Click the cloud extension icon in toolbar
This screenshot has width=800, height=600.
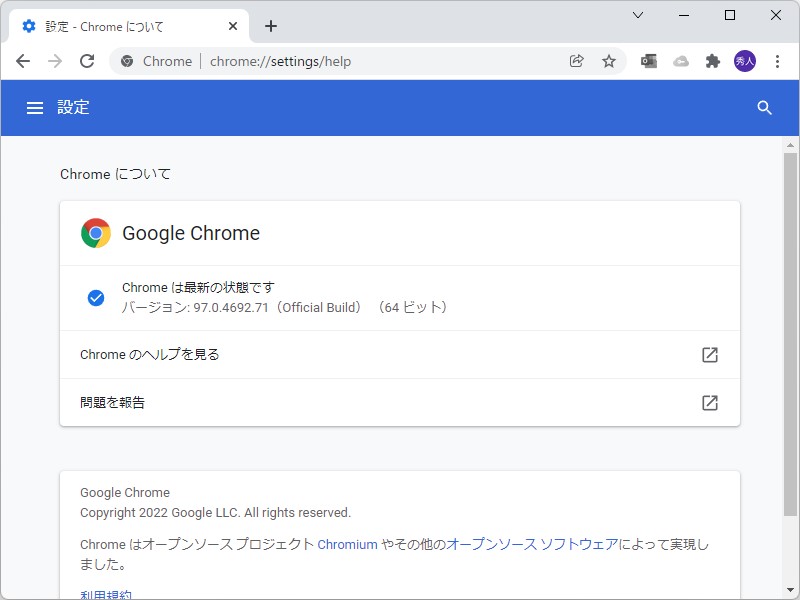681,61
